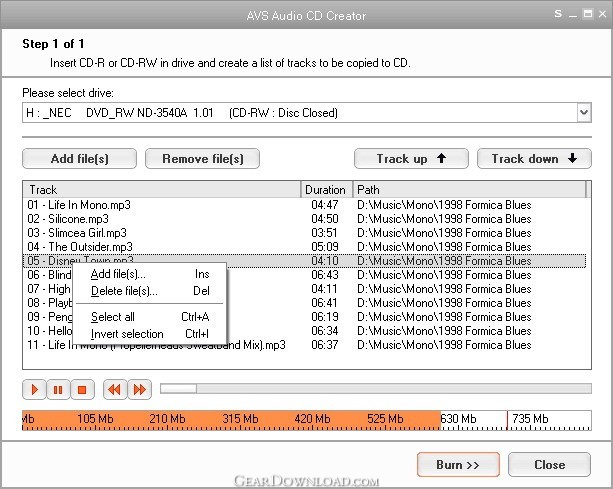This screenshot has width=613, height=489.
Task: Rewind the current track preview
Action: click(x=115, y=390)
